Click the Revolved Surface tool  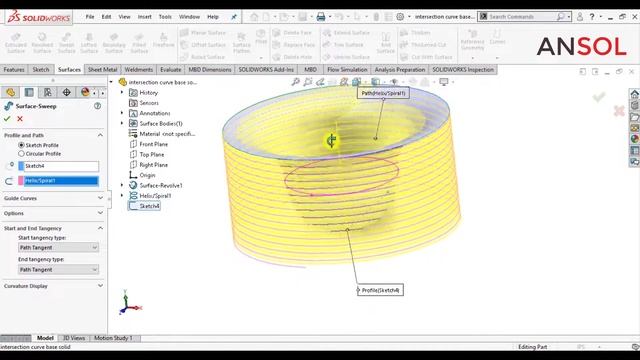click(42, 42)
